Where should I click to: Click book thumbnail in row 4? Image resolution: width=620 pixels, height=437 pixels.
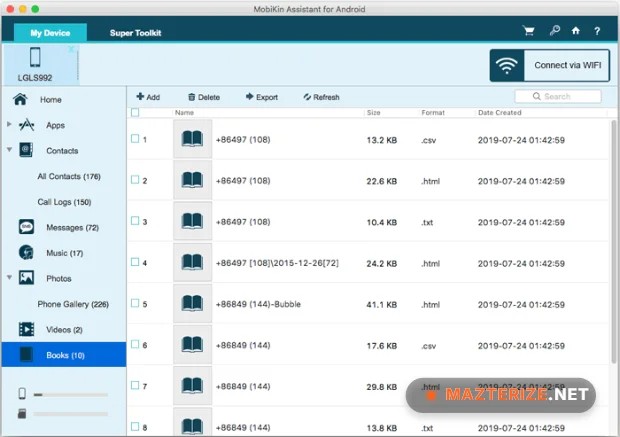193,262
